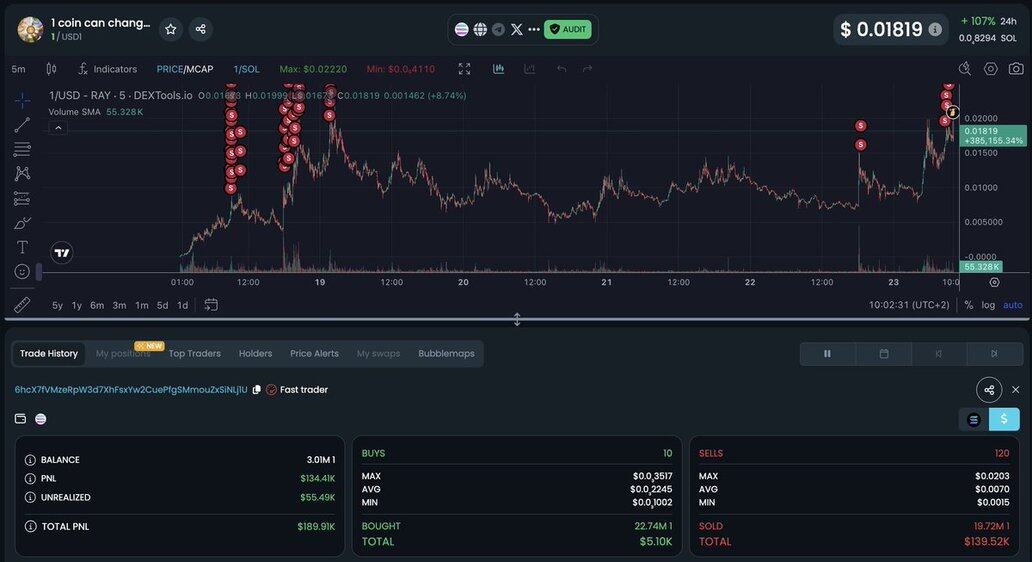This screenshot has height=562, width=1032.
Task: Open the Telegram link icon
Action: coord(498,29)
